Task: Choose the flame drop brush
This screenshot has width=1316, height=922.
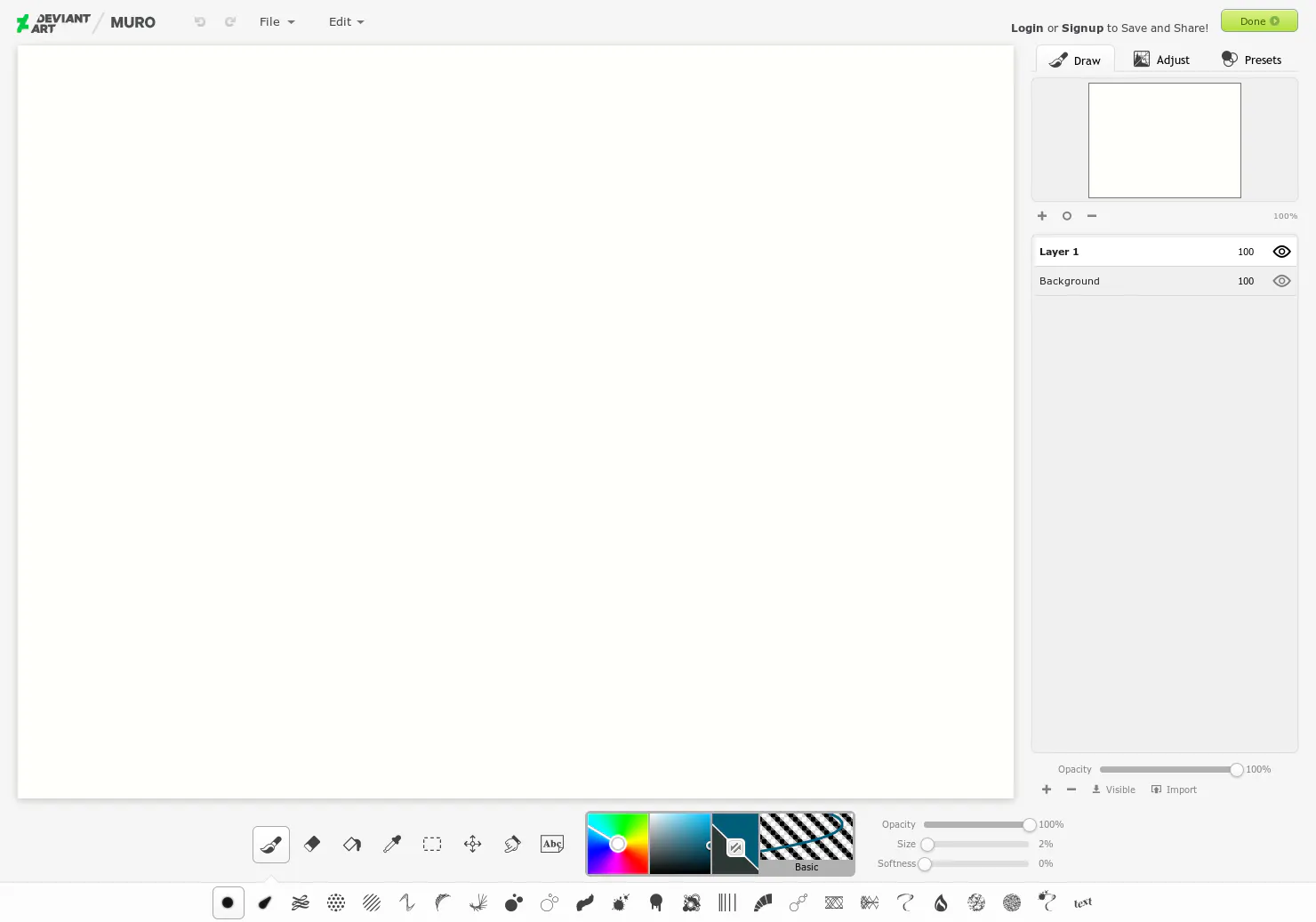Action: 941,902
